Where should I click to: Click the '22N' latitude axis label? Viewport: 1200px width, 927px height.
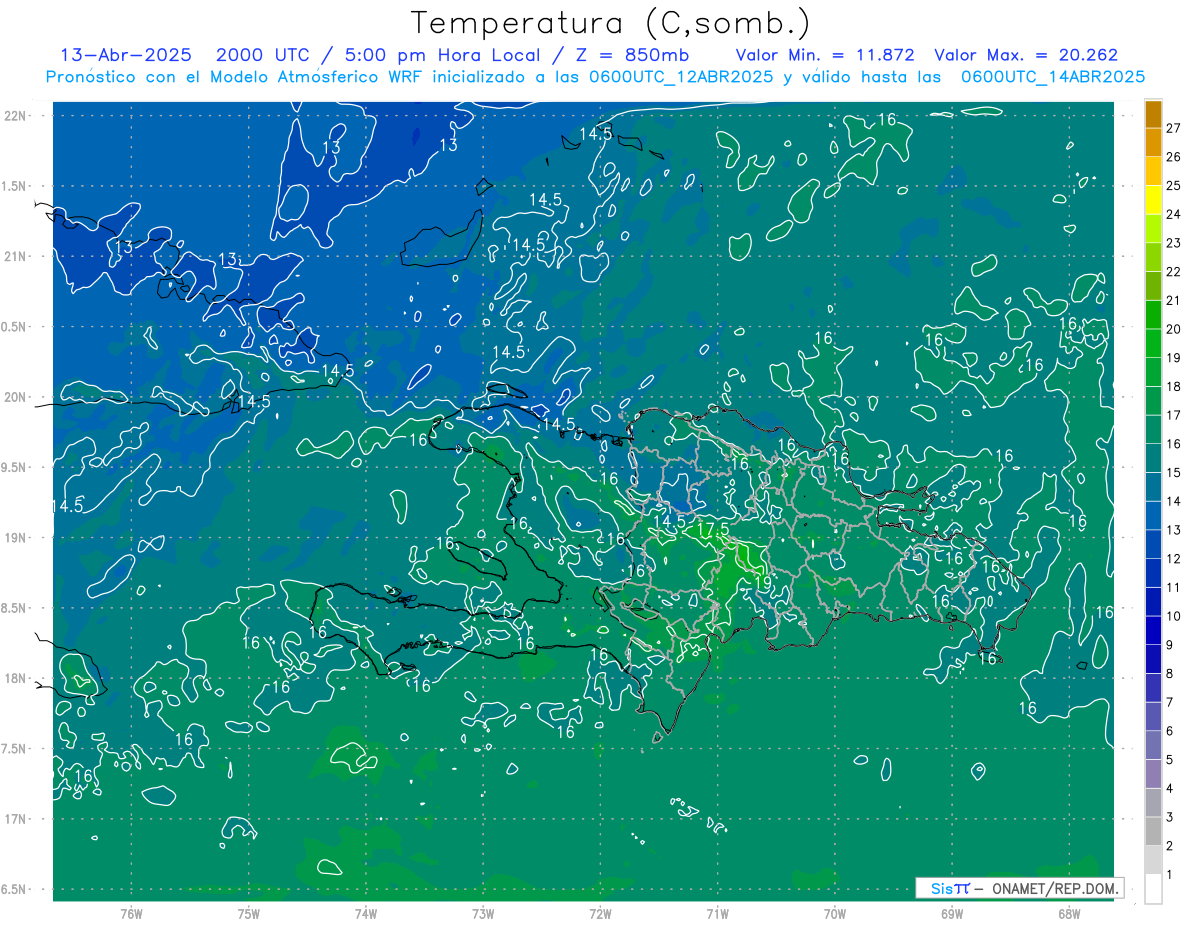pos(16,116)
